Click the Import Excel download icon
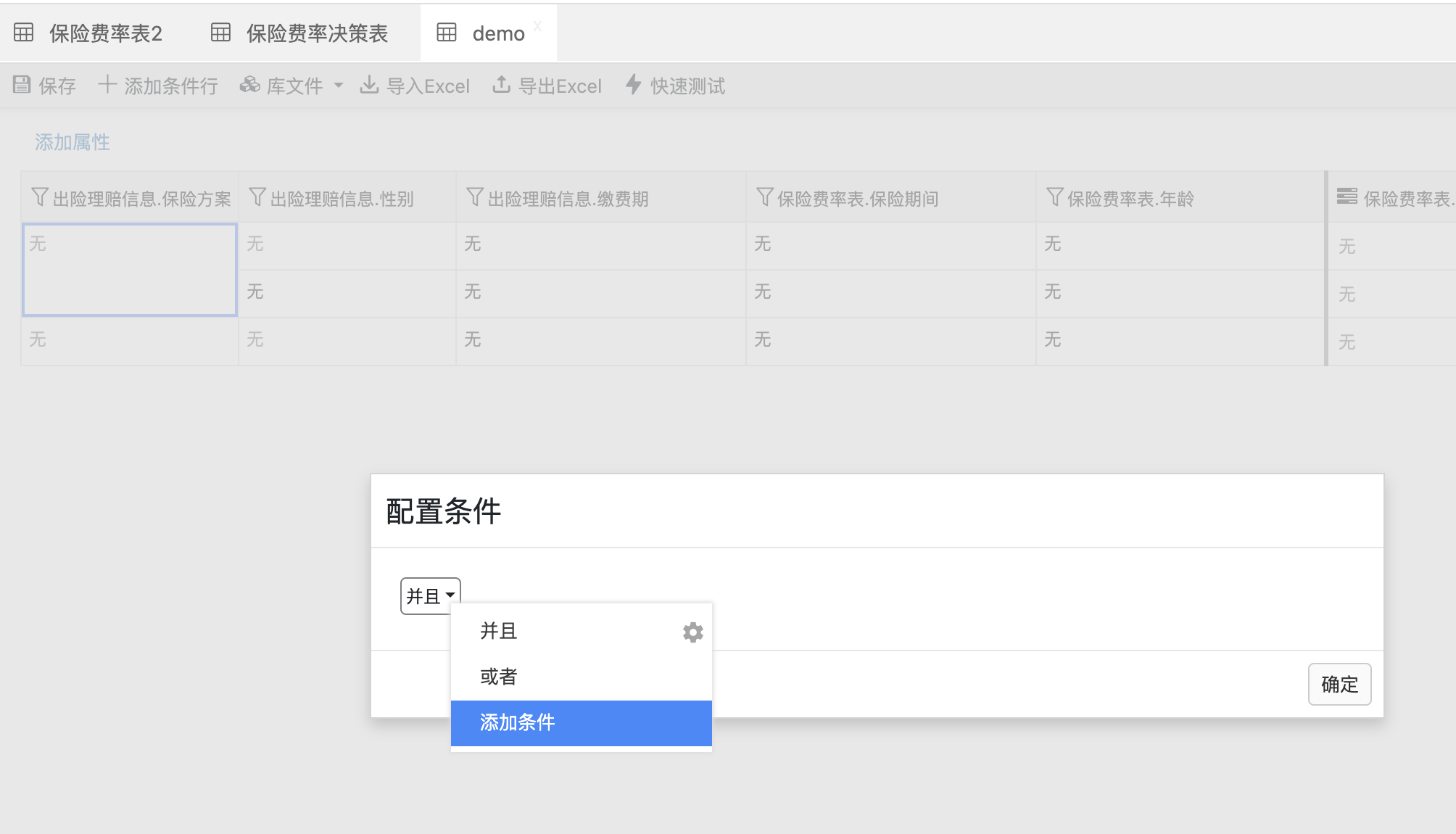1456x834 pixels. [x=370, y=85]
